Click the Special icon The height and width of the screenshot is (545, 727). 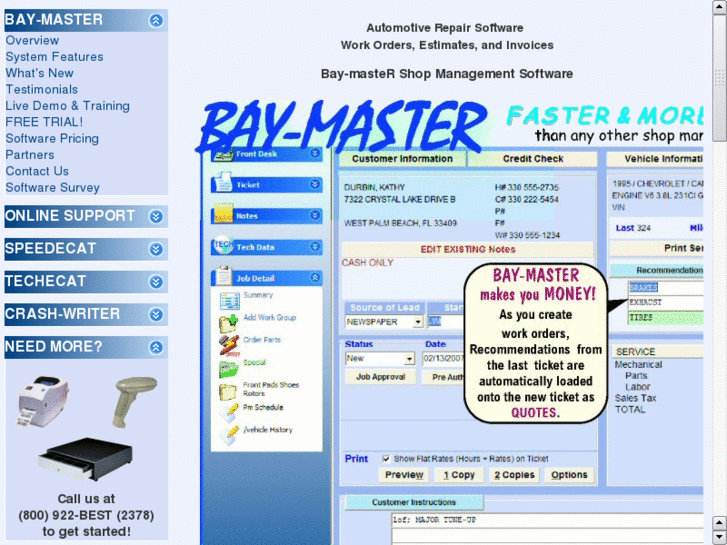click(x=229, y=369)
